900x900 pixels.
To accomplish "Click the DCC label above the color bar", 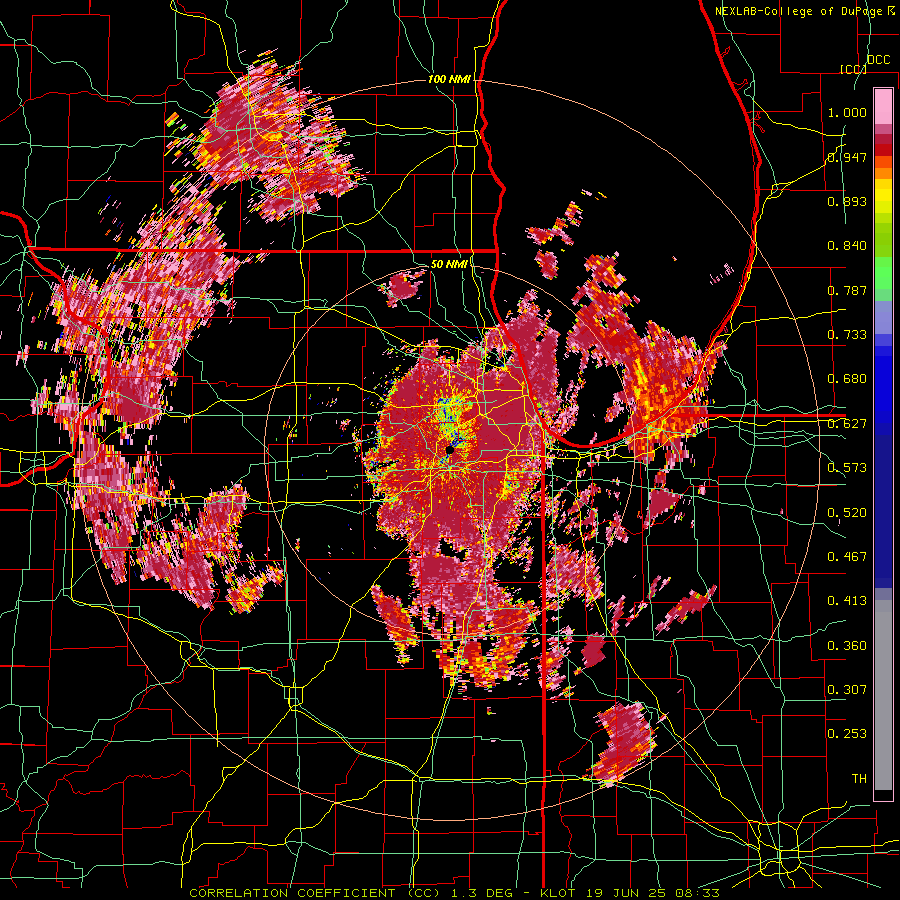I will [879, 60].
